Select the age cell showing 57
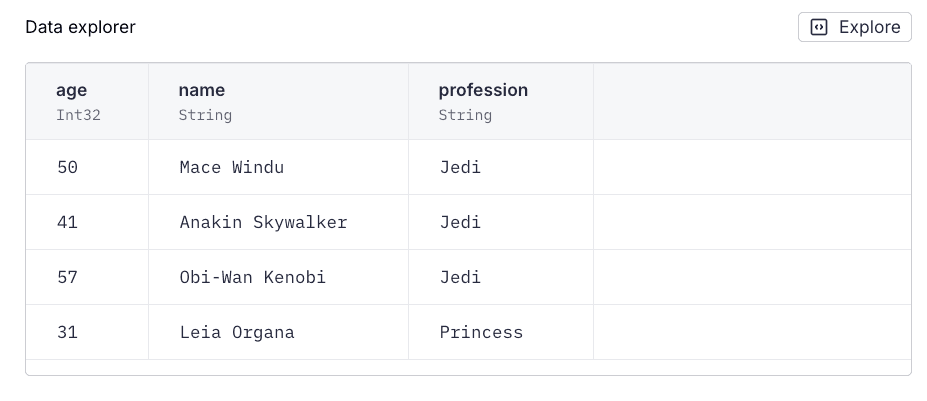927x401 pixels. click(68, 277)
